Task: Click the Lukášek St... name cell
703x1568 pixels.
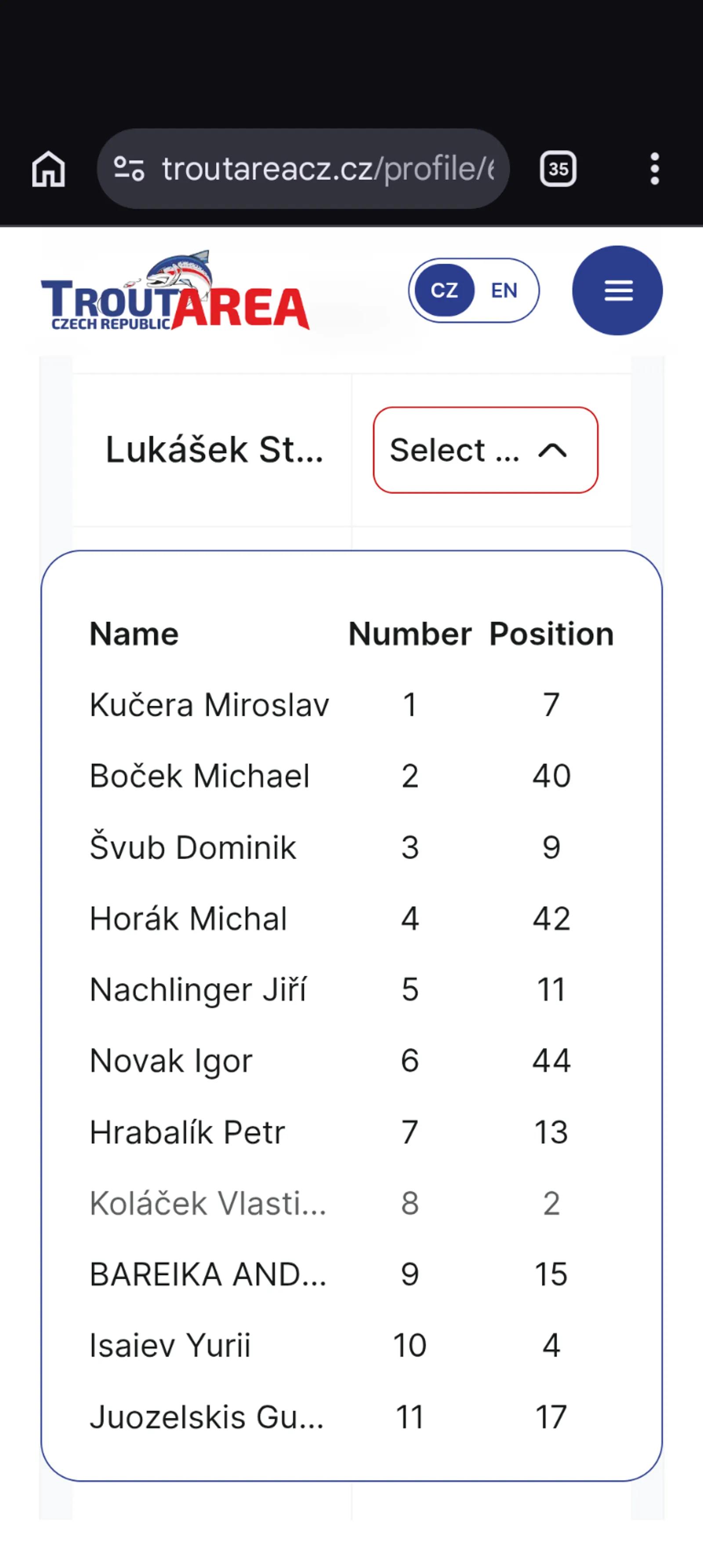Action: (x=214, y=450)
